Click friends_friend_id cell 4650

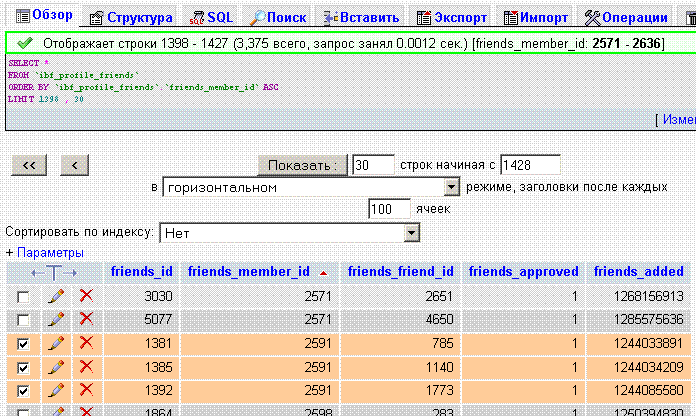(x=400, y=319)
